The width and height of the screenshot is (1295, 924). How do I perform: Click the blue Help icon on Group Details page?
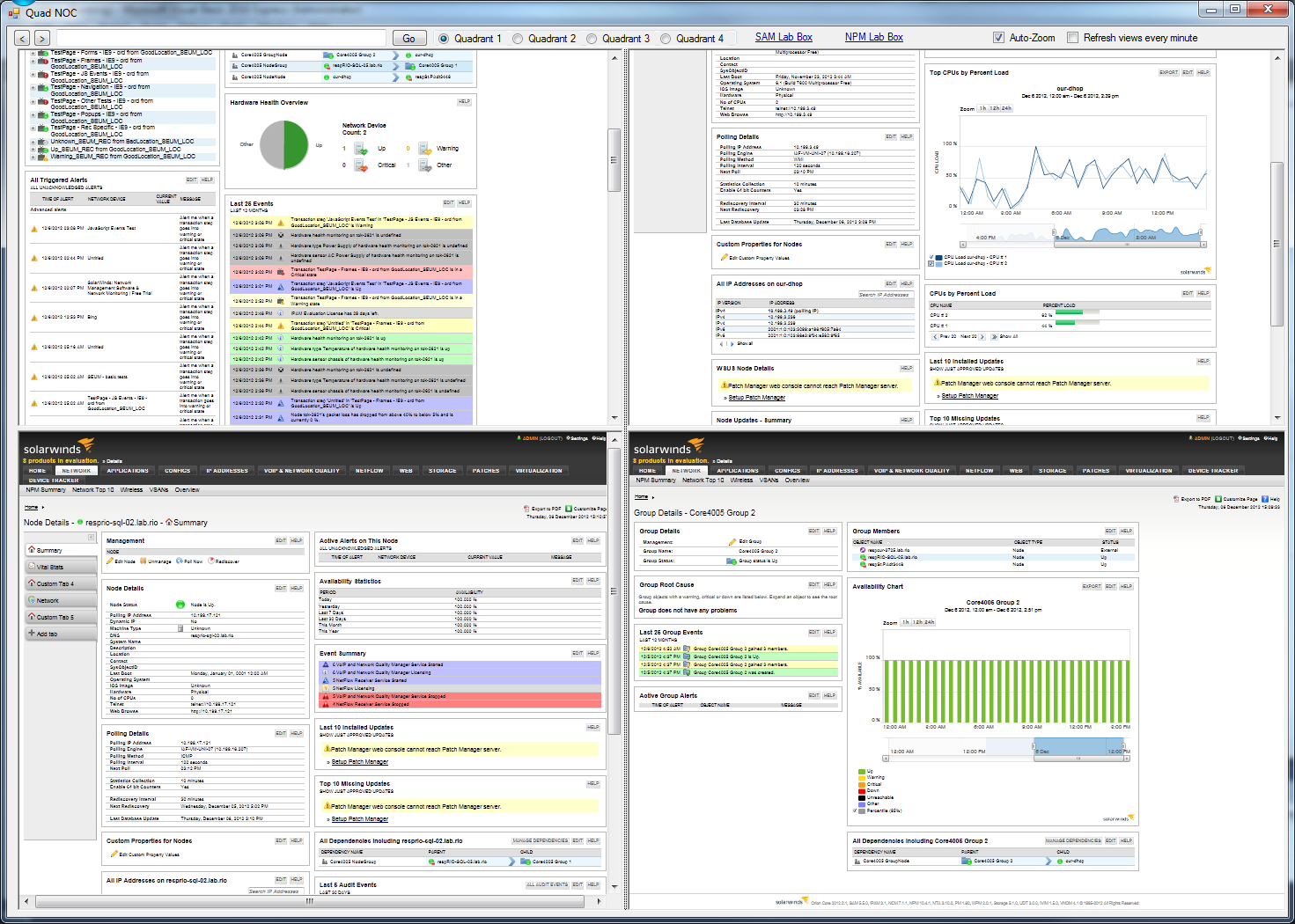(1265, 499)
